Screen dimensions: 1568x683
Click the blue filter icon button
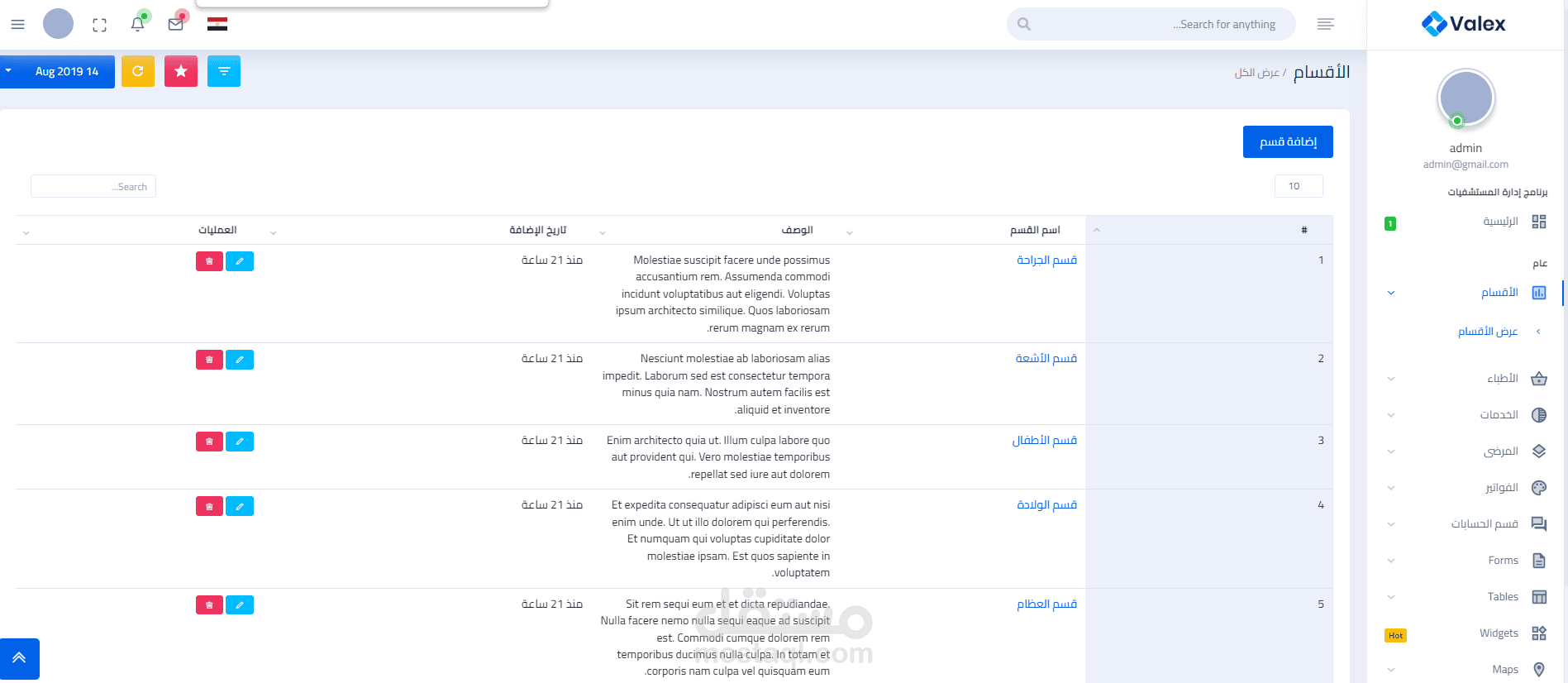point(224,71)
